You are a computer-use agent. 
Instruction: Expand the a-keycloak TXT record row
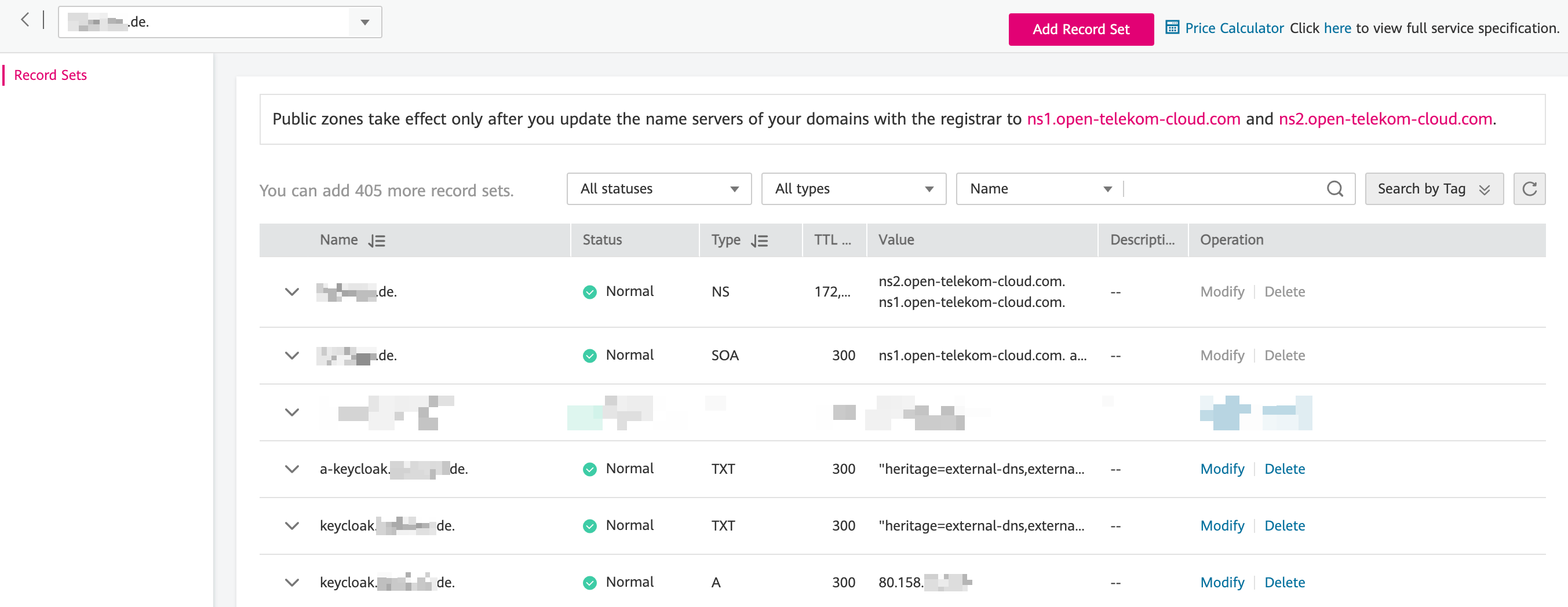pyautogui.click(x=292, y=469)
